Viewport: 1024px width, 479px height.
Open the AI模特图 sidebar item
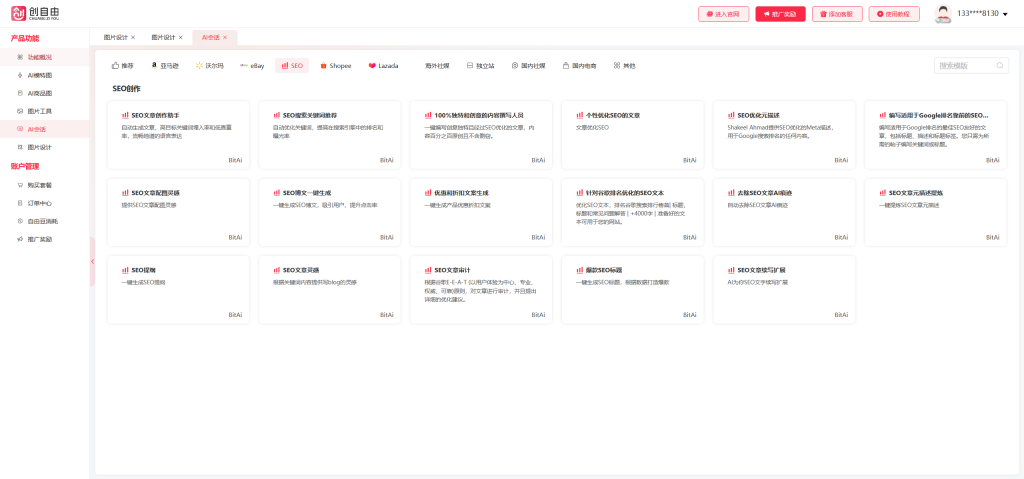click(x=39, y=75)
